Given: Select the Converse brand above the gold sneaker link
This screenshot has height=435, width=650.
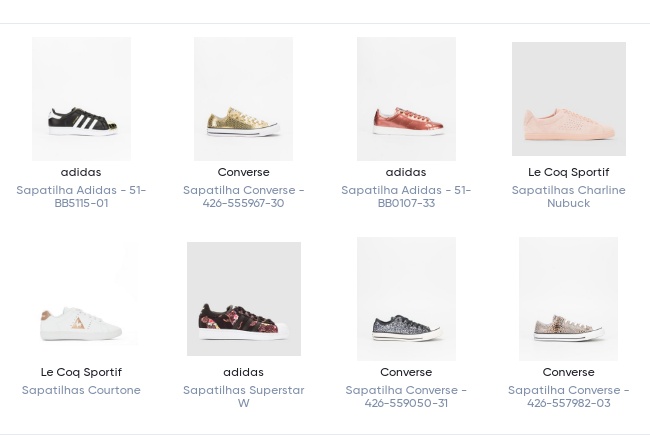Looking at the screenshot, I should pos(243,172).
